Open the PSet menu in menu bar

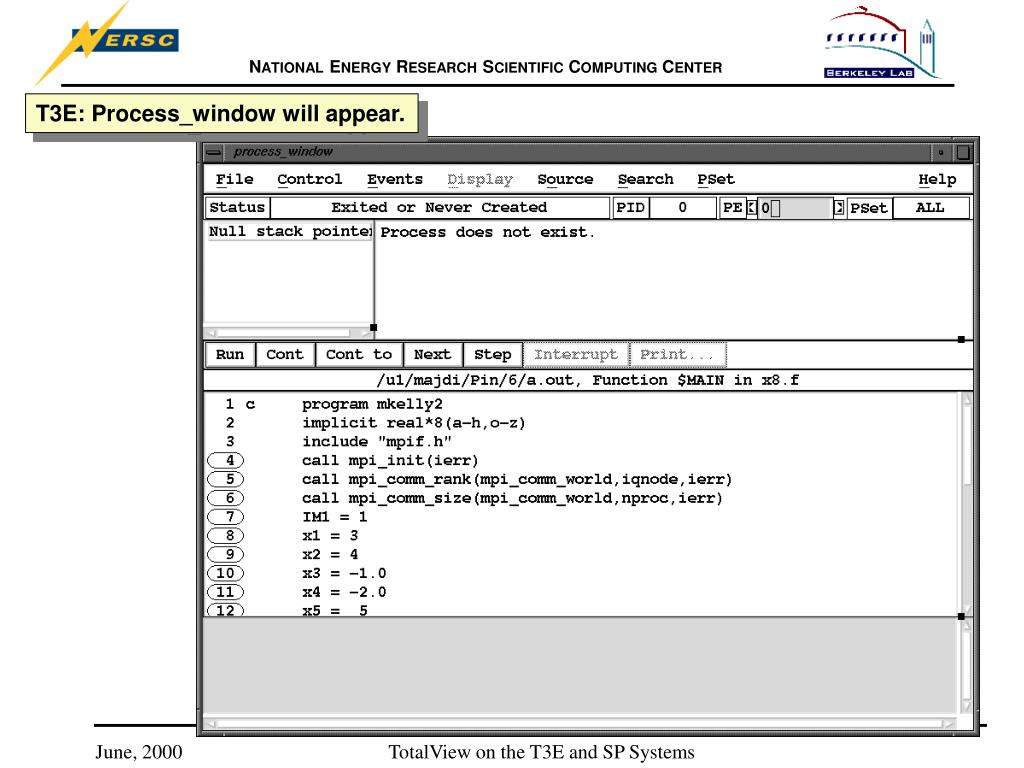pos(716,180)
